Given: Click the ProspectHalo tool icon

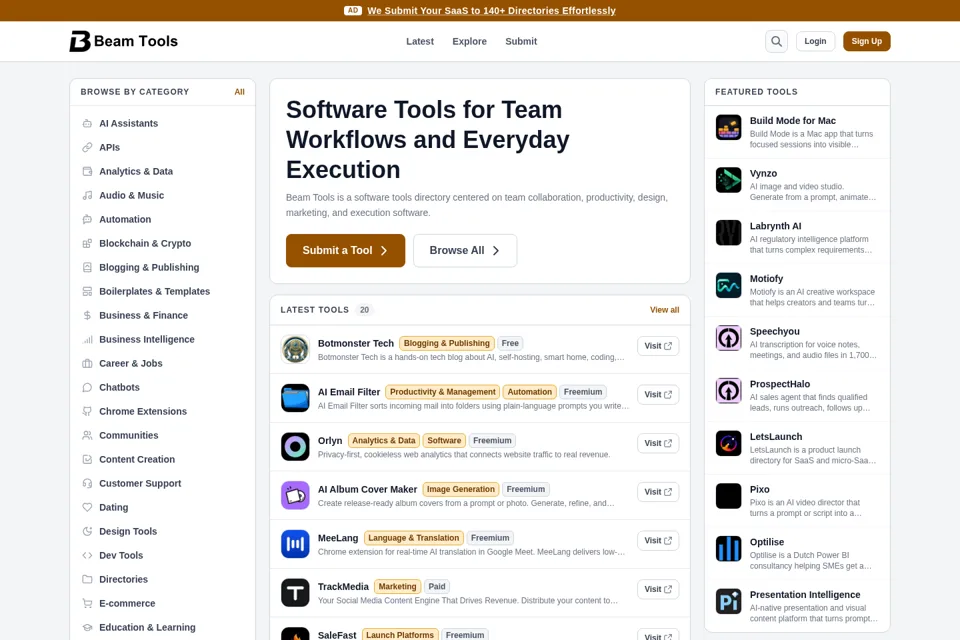Looking at the screenshot, I should [x=729, y=391].
